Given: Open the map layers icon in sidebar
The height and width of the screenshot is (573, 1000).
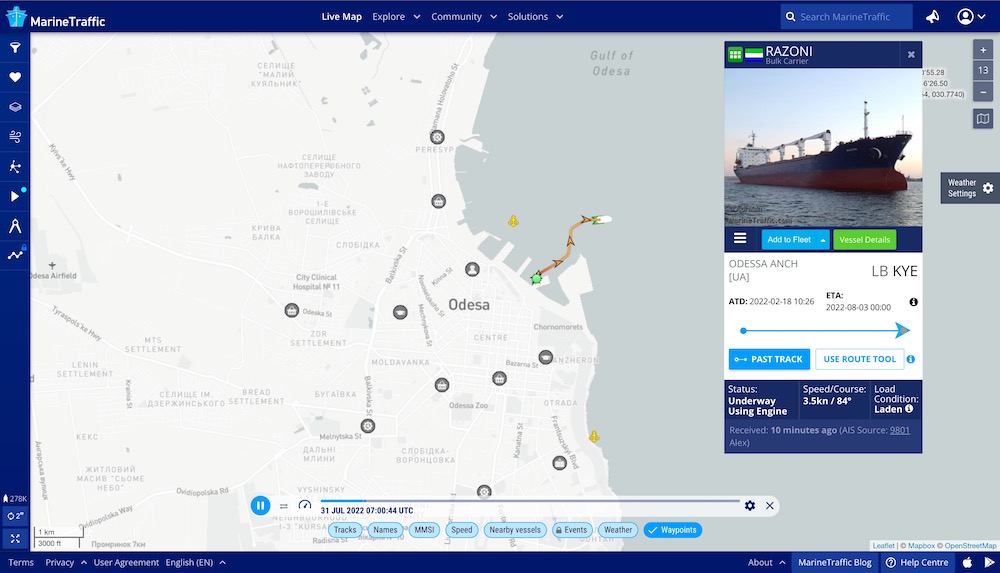Looking at the screenshot, I should tap(15, 106).
